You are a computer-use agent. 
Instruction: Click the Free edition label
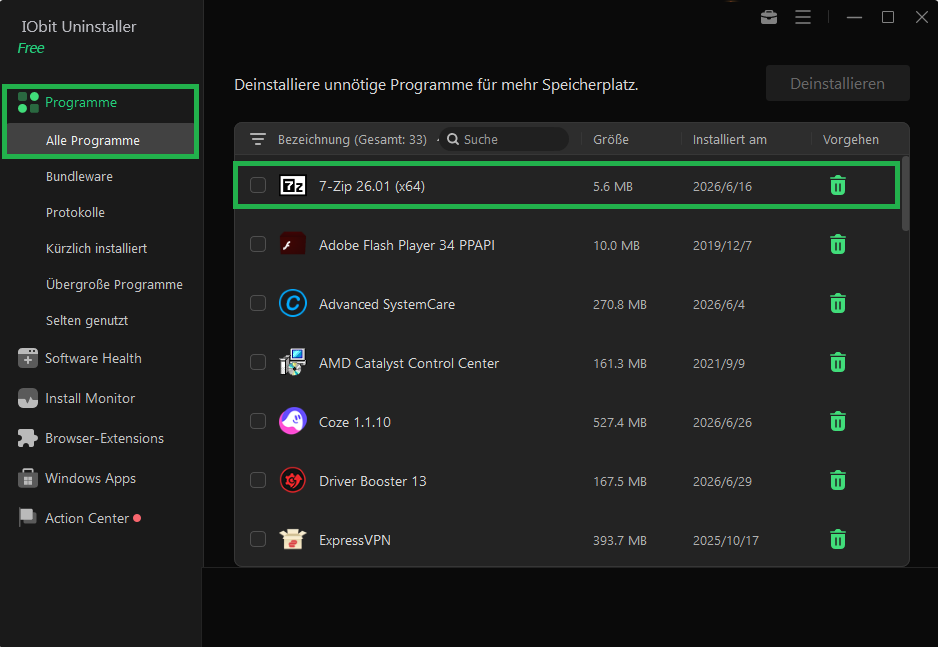pyautogui.click(x=31, y=48)
